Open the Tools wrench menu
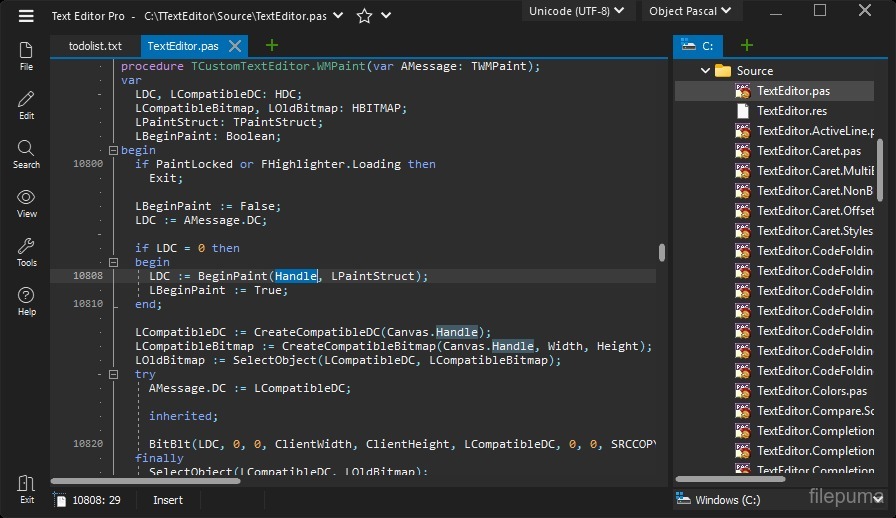Image resolution: width=896 pixels, height=518 pixels. (26, 251)
